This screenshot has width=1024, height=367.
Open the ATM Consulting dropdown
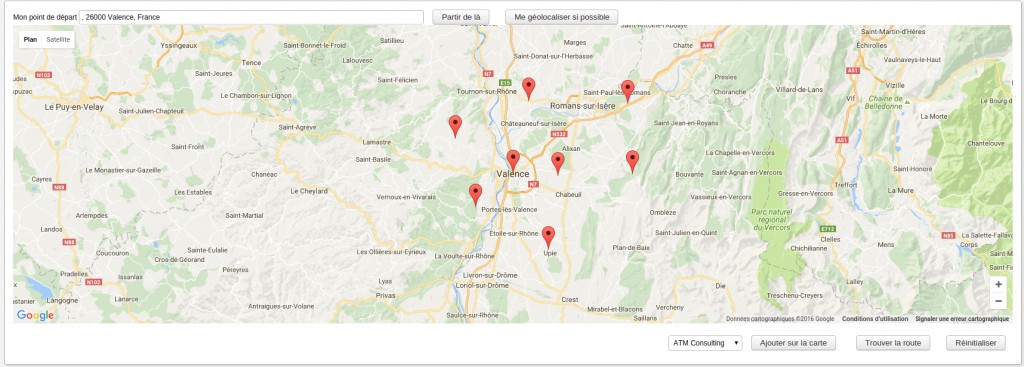pos(705,343)
